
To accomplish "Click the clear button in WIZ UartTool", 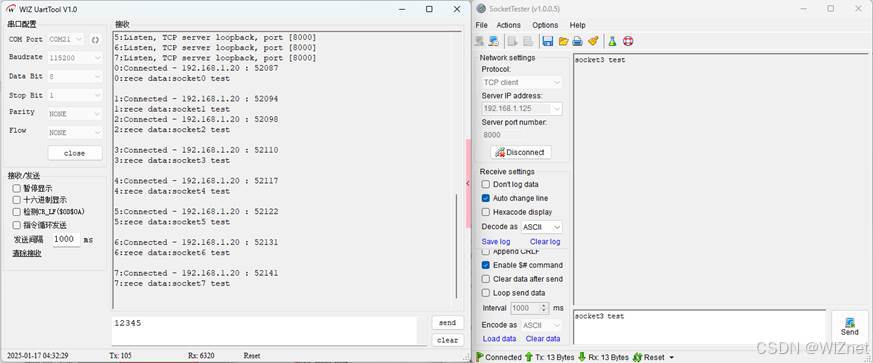I will pyautogui.click(x=447, y=340).
